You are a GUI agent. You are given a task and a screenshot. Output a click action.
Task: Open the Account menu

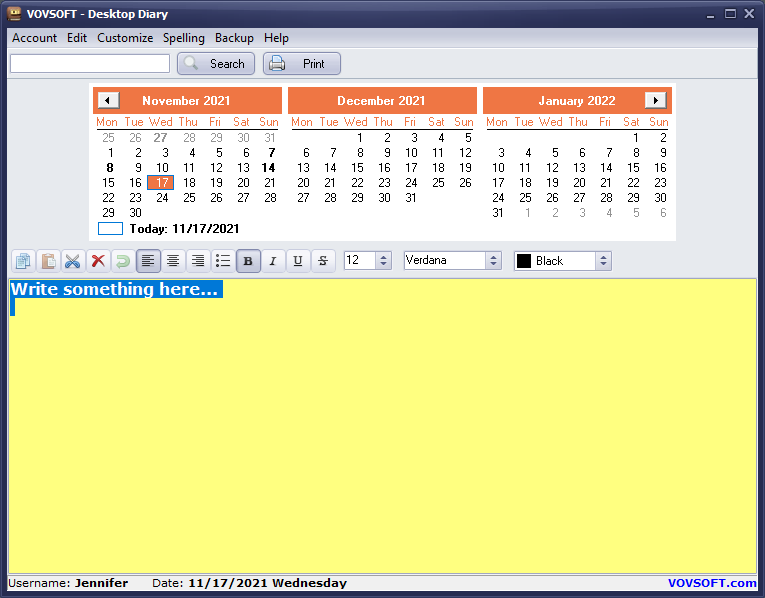34,38
